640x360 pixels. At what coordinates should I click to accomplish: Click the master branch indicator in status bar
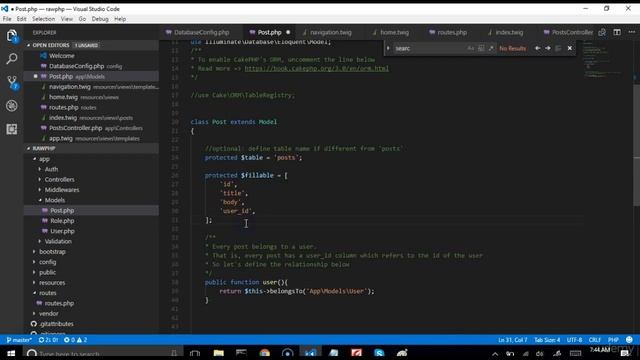tap(19, 340)
